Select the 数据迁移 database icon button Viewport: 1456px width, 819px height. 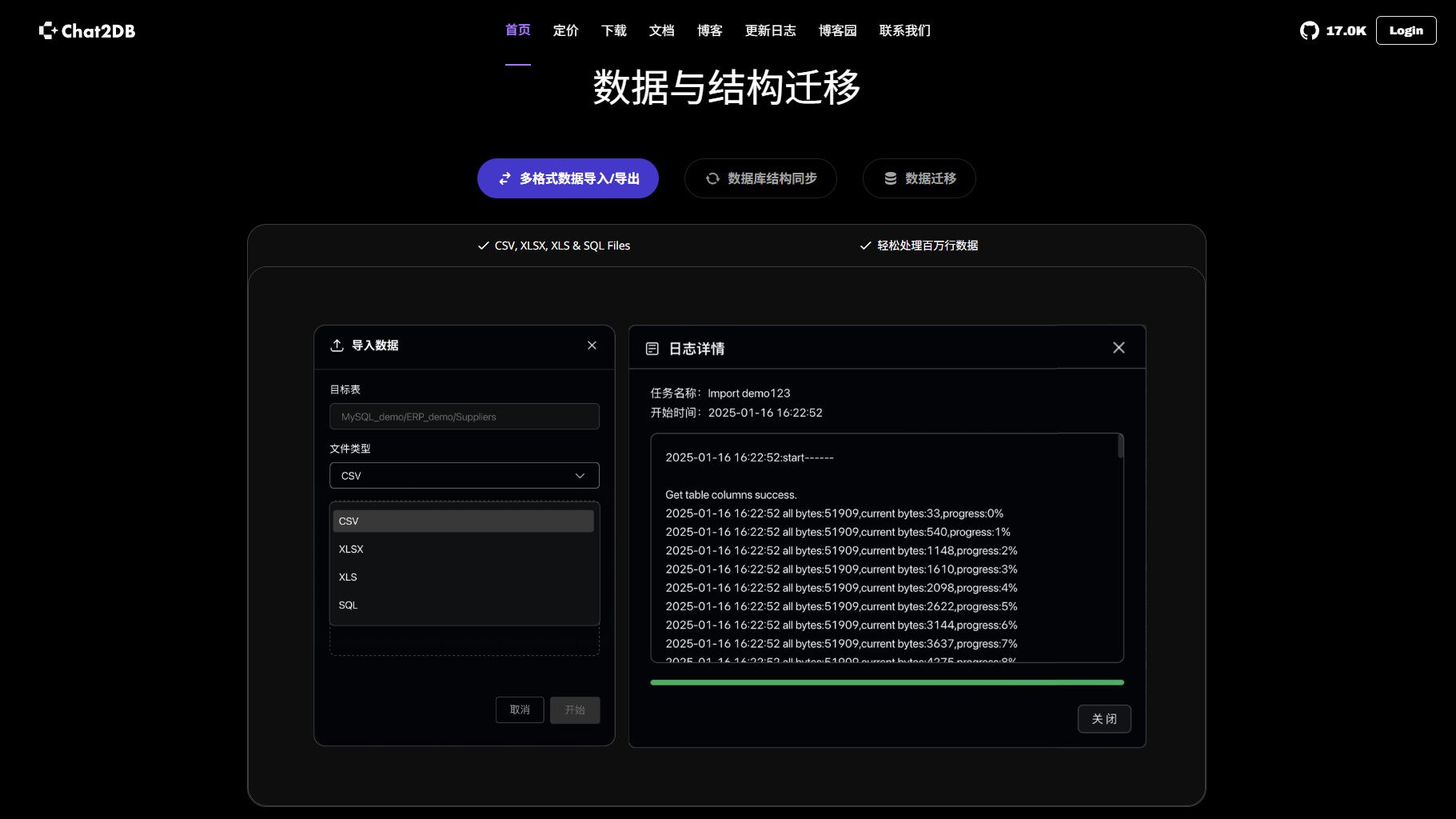click(890, 178)
